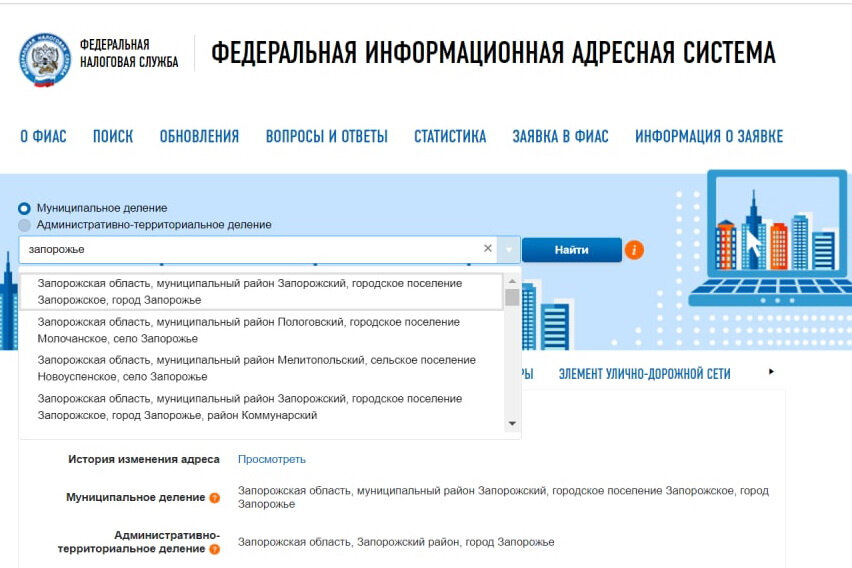Open ИНФОРМАЦИЯ О ЗАЯВКЕ page
The height and width of the screenshot is (568, 852).
pos(709,136)
